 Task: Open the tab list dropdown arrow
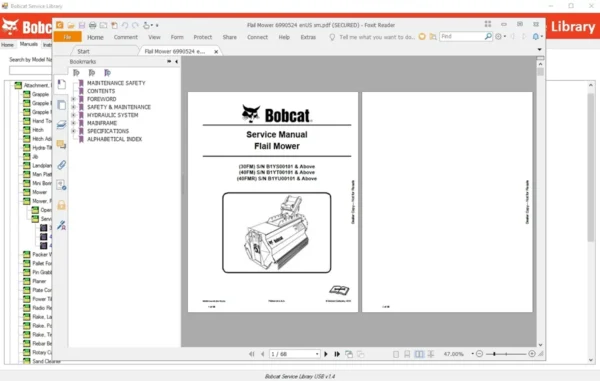click(540, 50)
